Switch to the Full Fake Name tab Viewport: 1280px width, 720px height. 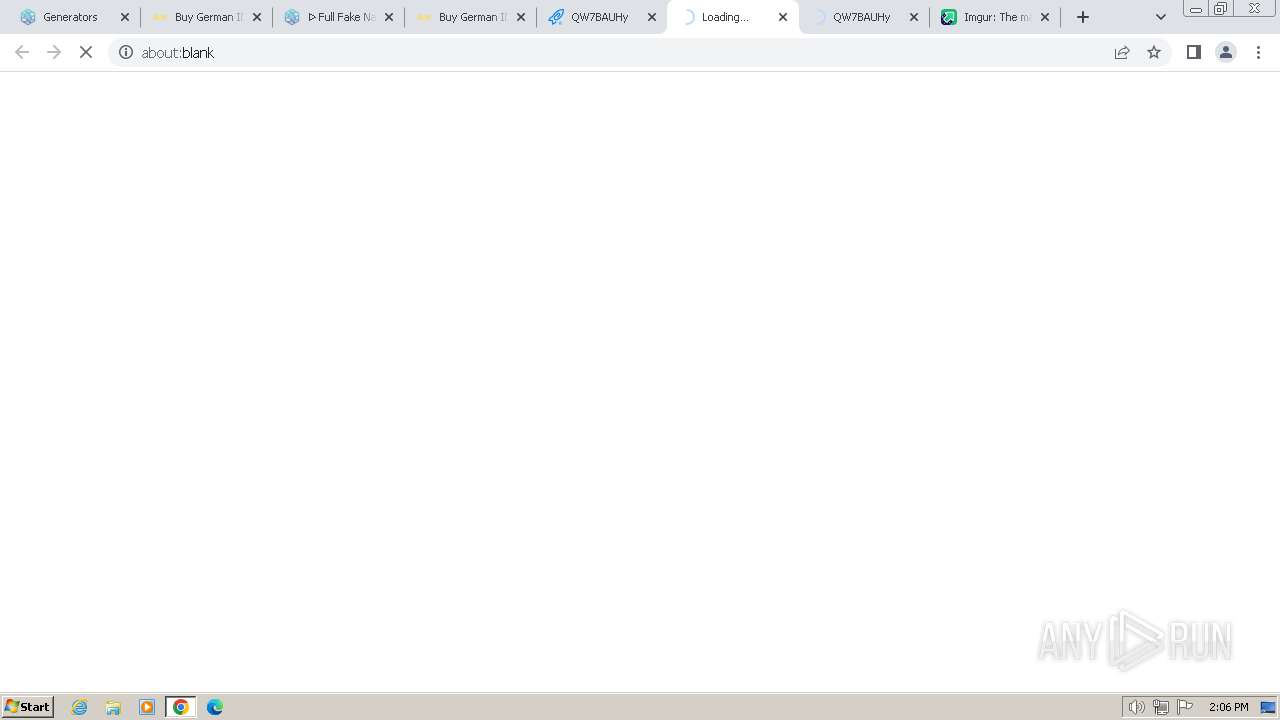pyautogui.click(x=340, y=17)
